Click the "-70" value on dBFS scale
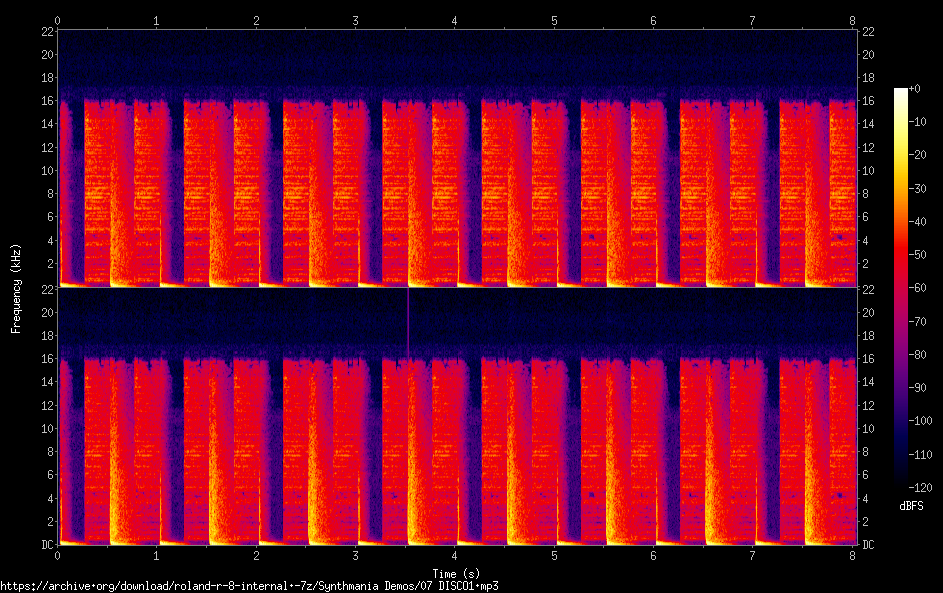Screen dimensions: 943x593 918,321
